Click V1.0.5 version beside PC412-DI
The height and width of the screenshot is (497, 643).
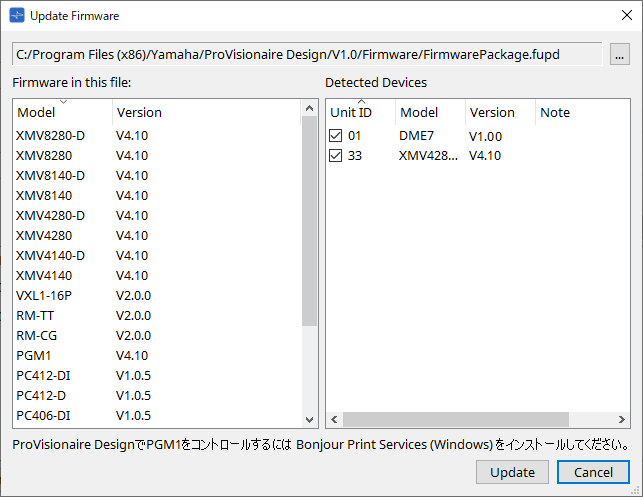pyautogui.click(x=134, y=375)
